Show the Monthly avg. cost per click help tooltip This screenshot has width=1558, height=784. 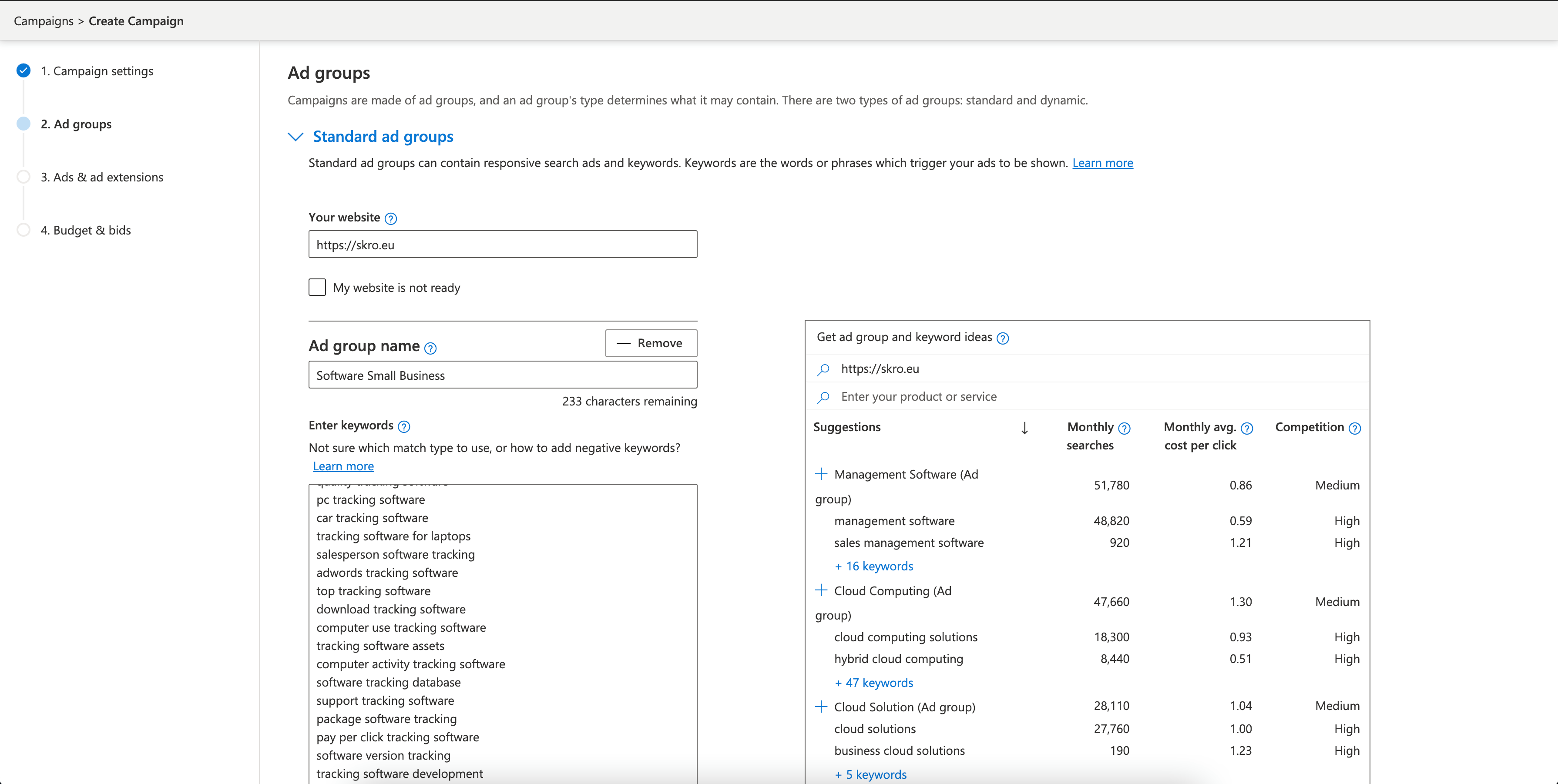click(1246, 428)
